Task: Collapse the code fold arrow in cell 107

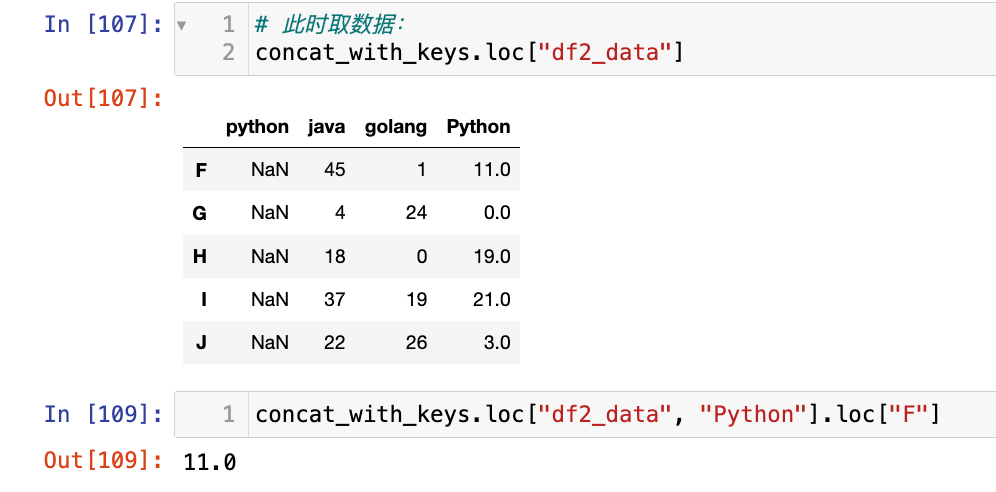Action: pos(180,25)
